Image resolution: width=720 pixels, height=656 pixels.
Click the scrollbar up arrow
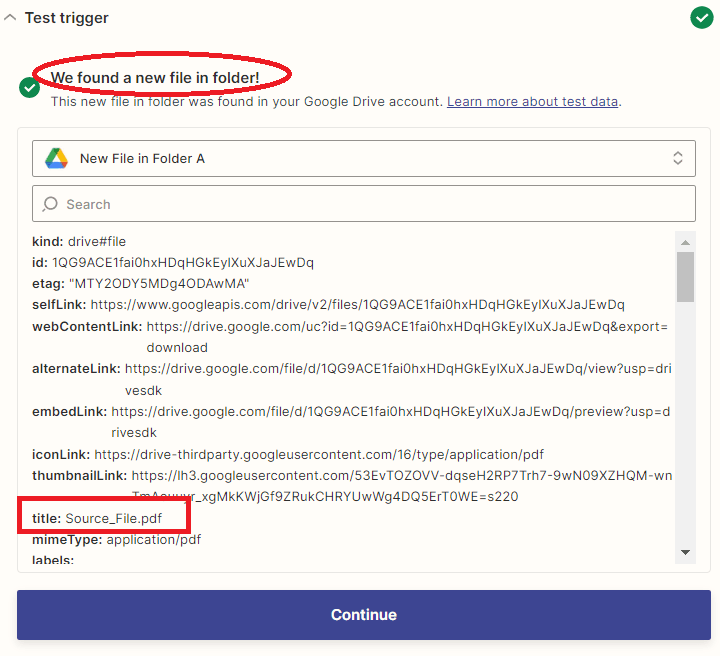685,242
